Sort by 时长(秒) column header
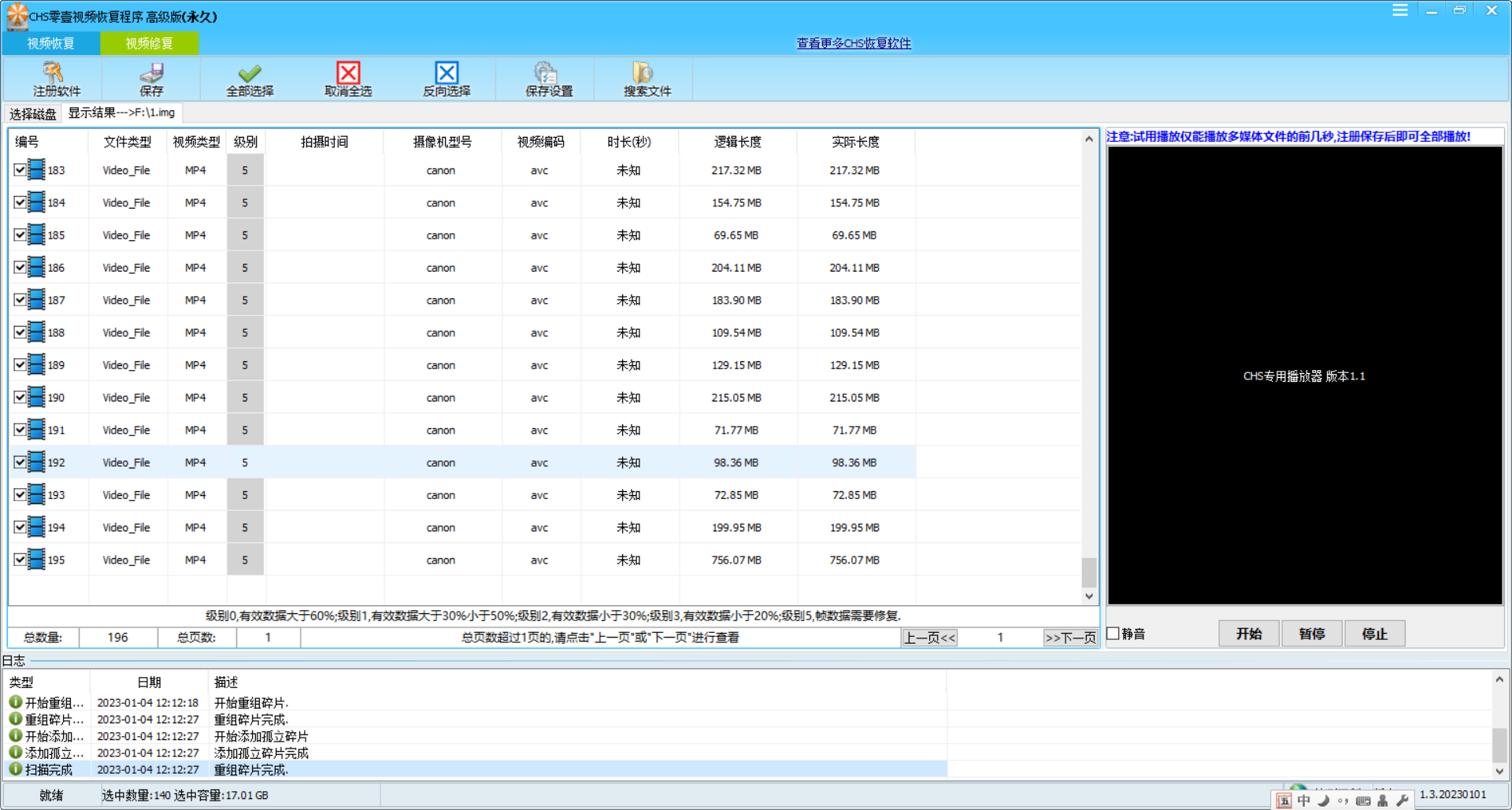Viewport: 1512px width, 810px height. pos(629,142)
